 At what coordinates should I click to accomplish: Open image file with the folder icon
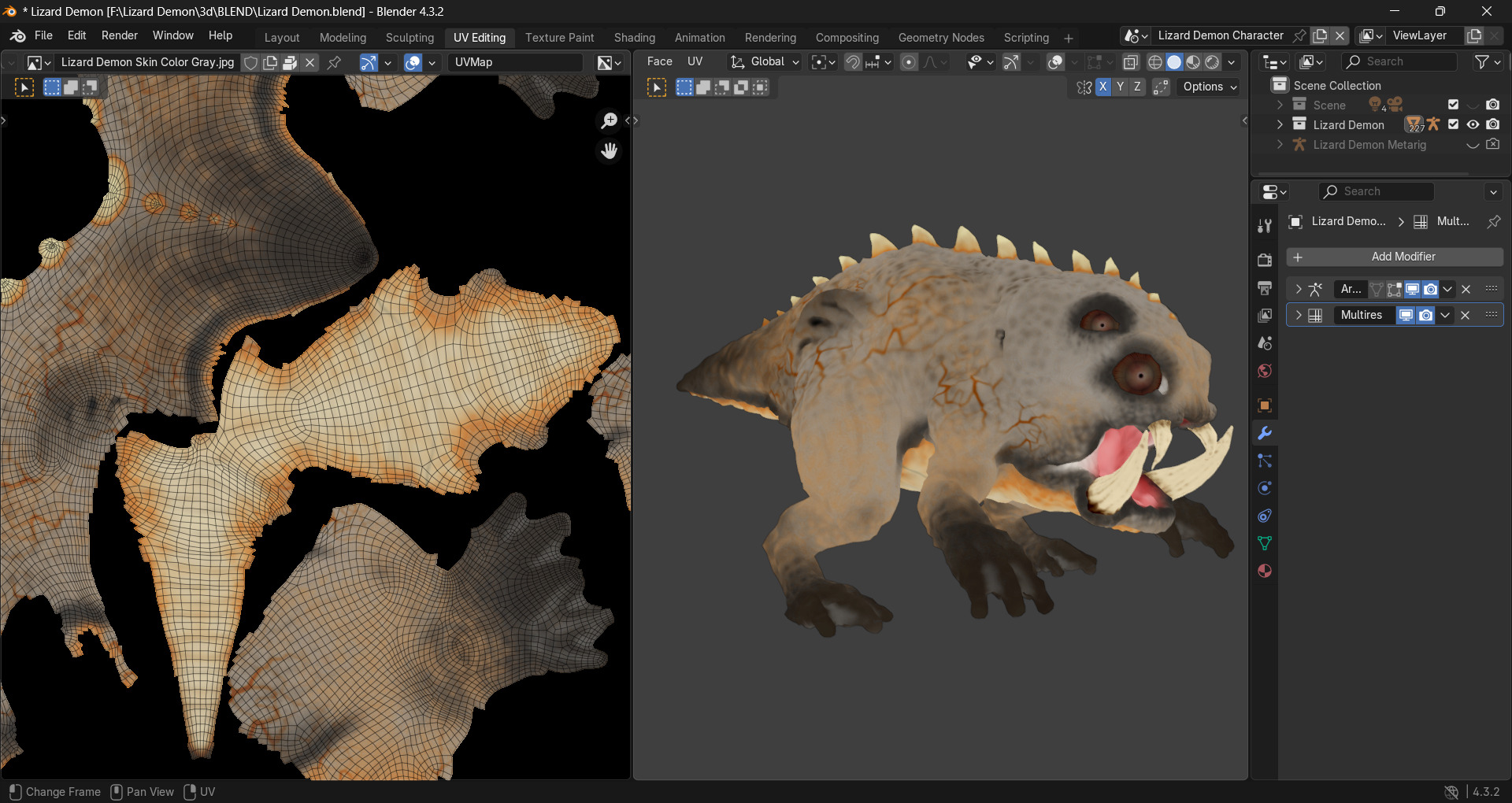tap(290, 62)
